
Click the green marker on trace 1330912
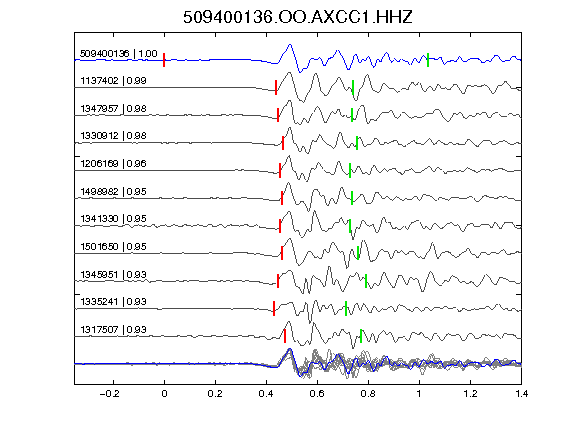357,143
